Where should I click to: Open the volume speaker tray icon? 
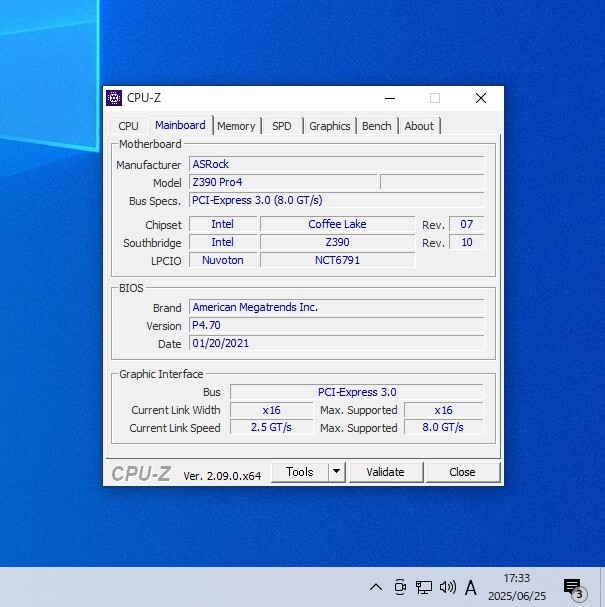448,587
